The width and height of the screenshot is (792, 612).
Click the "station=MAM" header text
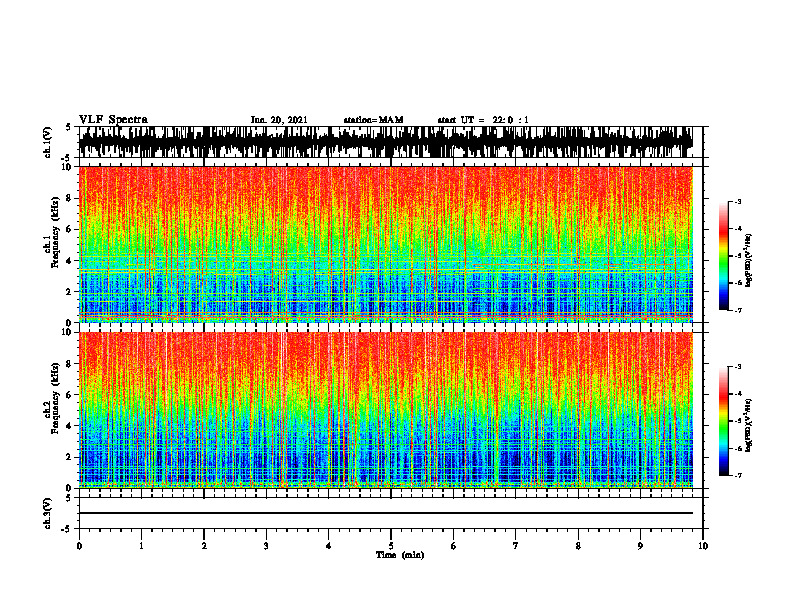(374, 120)
